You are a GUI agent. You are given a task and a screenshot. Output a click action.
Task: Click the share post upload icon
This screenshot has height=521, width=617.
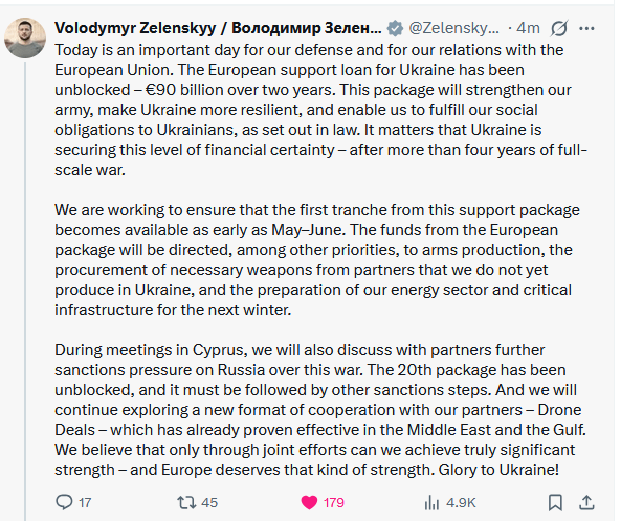(x=587, y=501)
